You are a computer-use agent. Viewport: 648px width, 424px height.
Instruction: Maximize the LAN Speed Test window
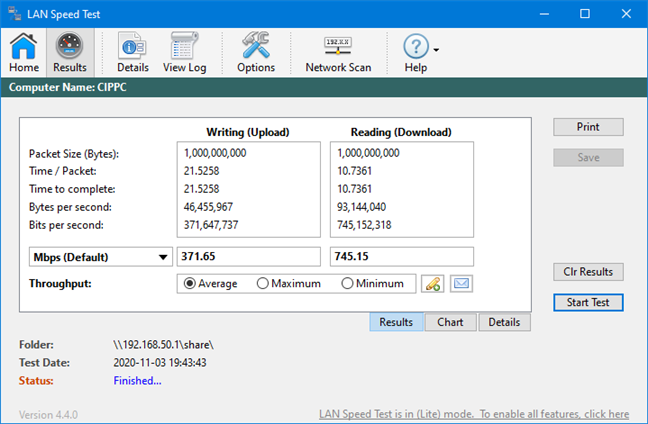point(585,14)
